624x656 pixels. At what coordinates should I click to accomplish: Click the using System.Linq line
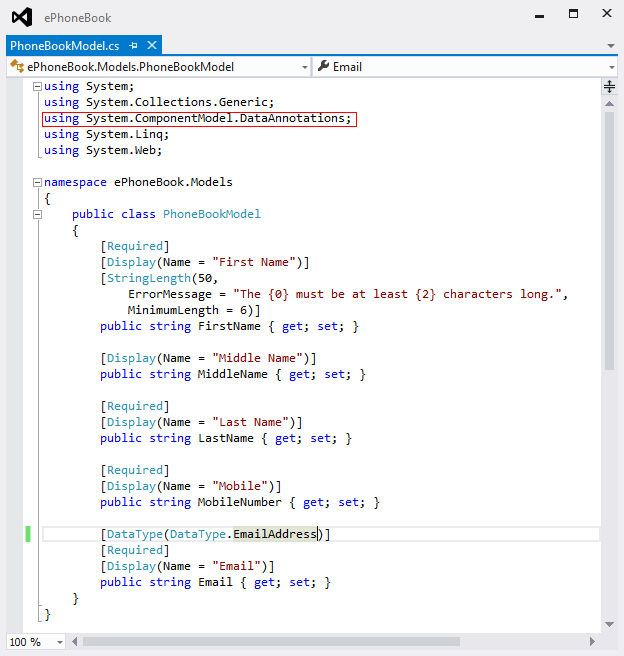[106, 135]
